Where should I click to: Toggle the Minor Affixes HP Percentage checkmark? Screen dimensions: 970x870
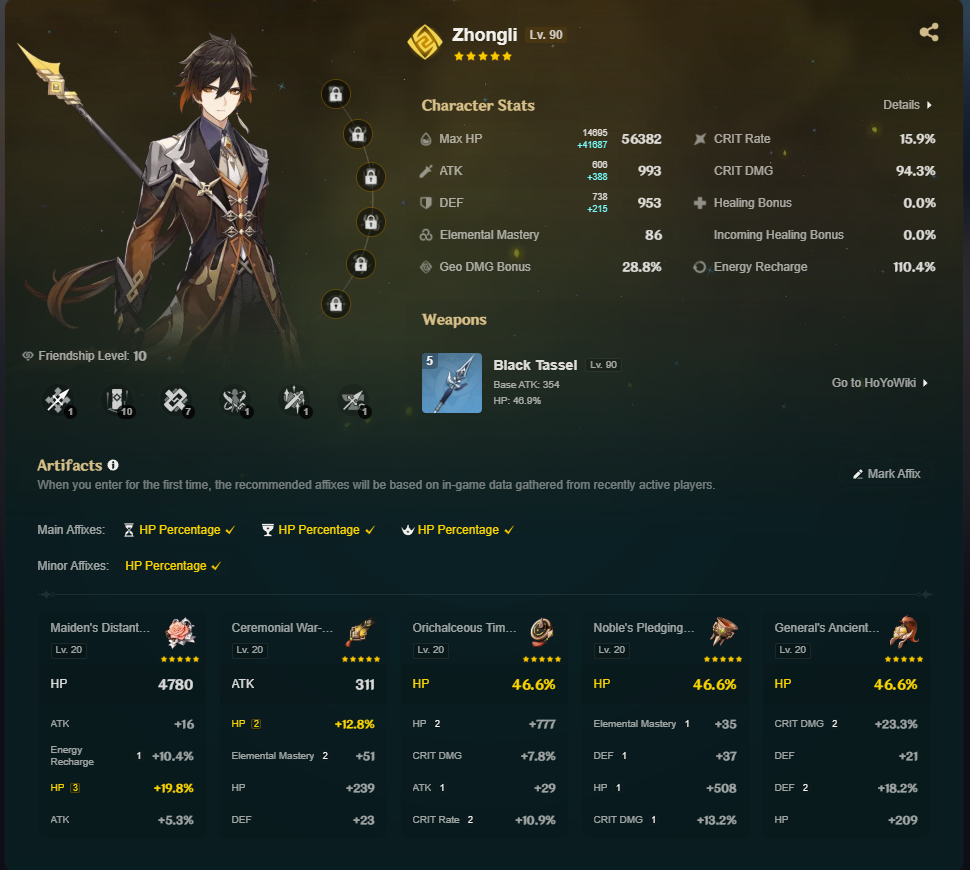tap(173, 566)
